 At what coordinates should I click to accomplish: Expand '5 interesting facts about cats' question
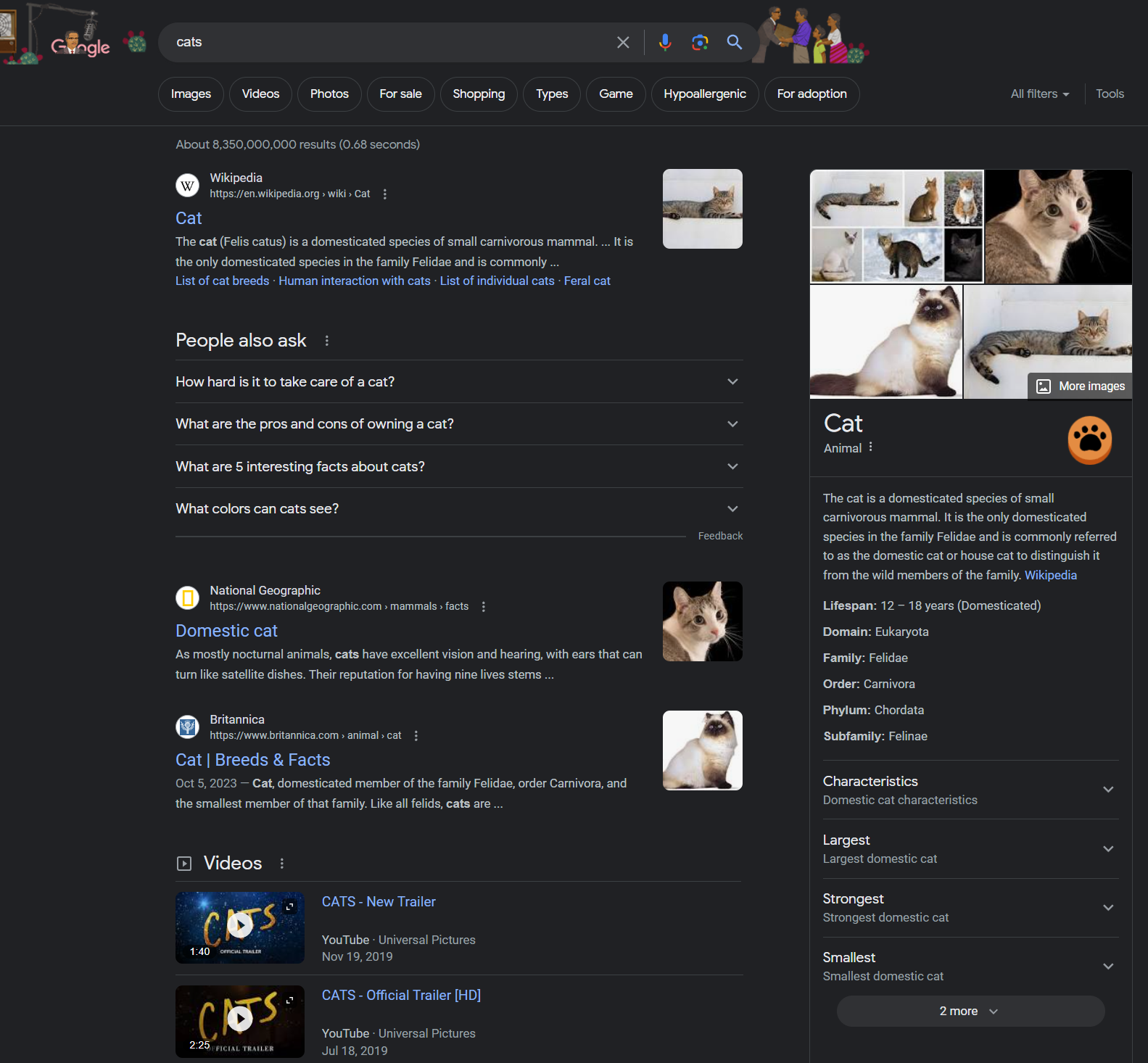(459, 467)
